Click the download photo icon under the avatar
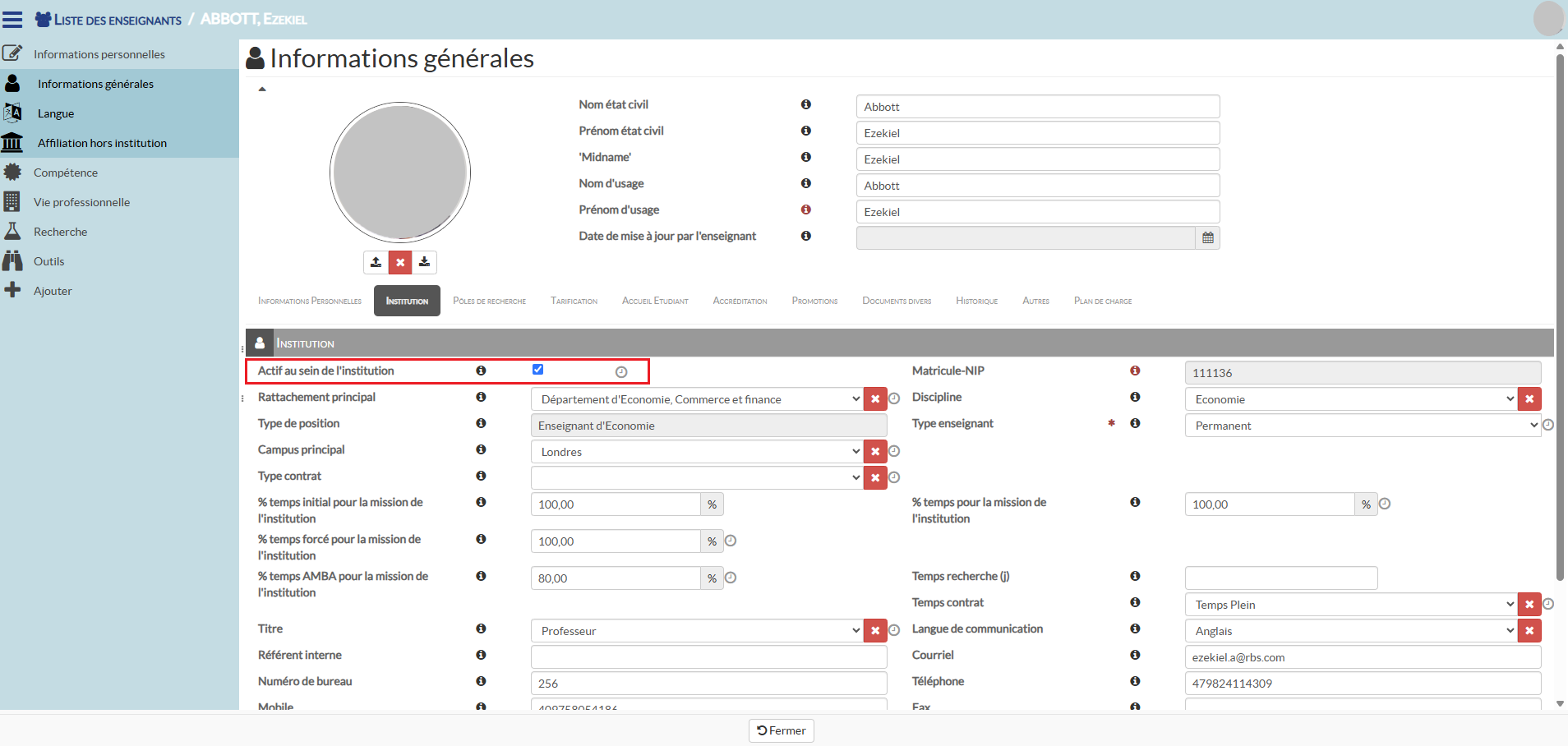This screenshot has width=1568, height=746. (424, 262)
